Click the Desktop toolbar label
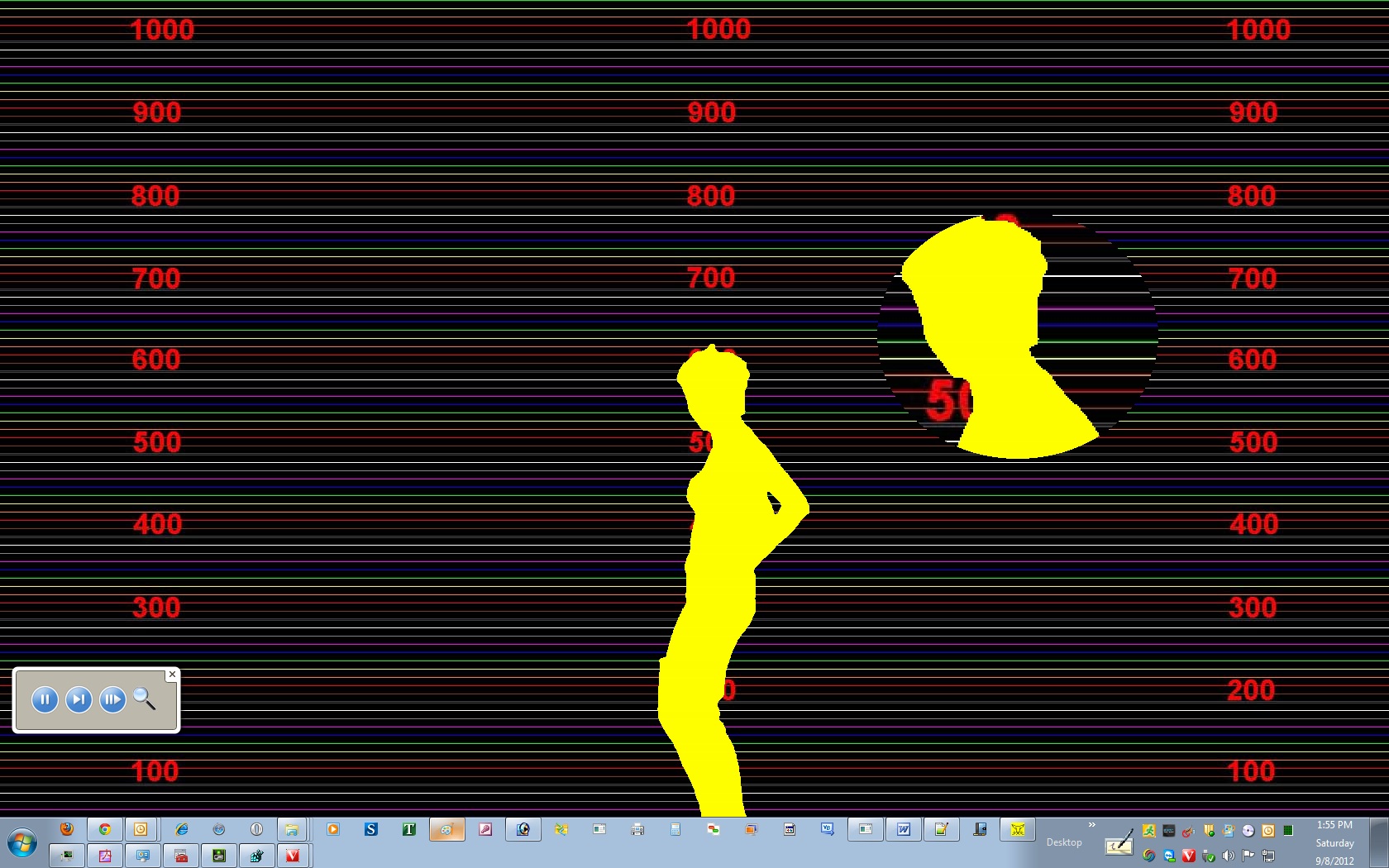The height and width of the screenshot is (868, 1389). (1064, 842)
